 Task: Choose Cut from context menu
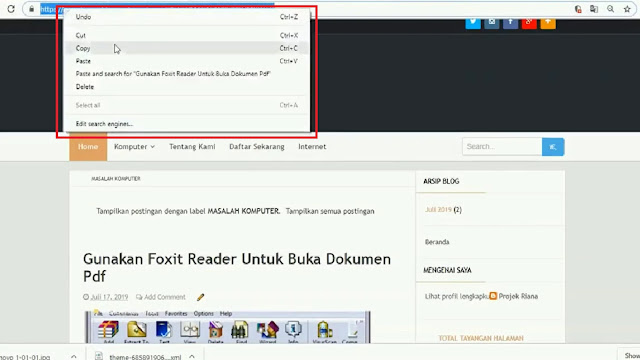click(x=187, y=36)
